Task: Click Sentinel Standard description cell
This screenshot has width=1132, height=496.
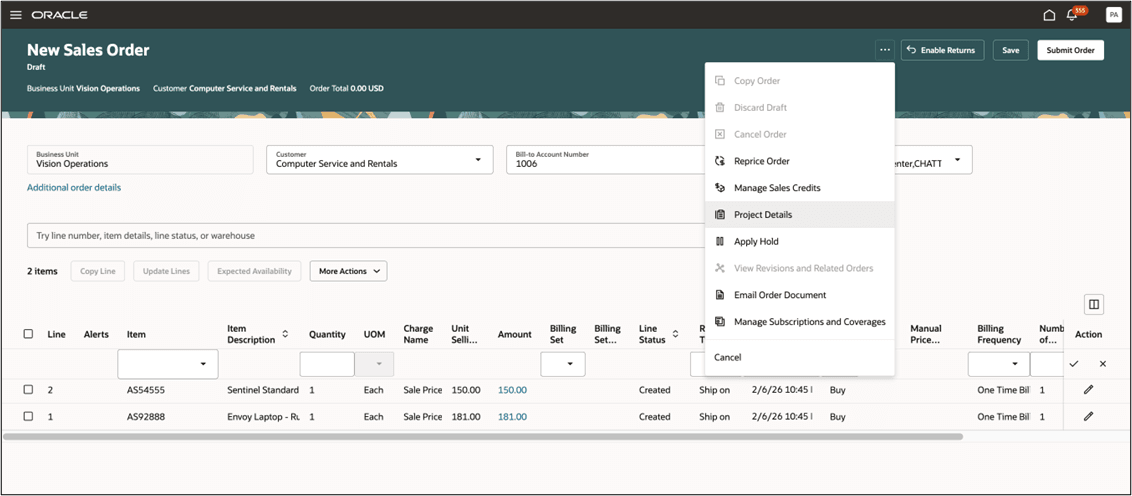Action: (x=263, y=390)
